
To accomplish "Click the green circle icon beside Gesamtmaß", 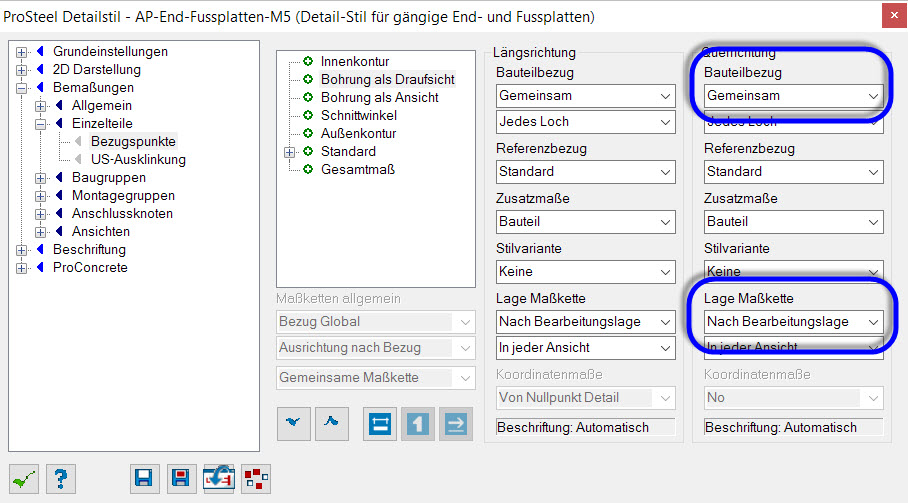I will pos(308,169).
